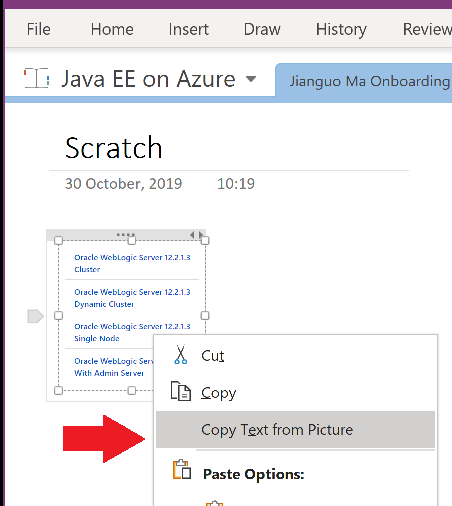Screen dimensions: 452x506
Task: Click the picture's top-left resize handle
Action: pyautogui.click(x=58, y=240)
